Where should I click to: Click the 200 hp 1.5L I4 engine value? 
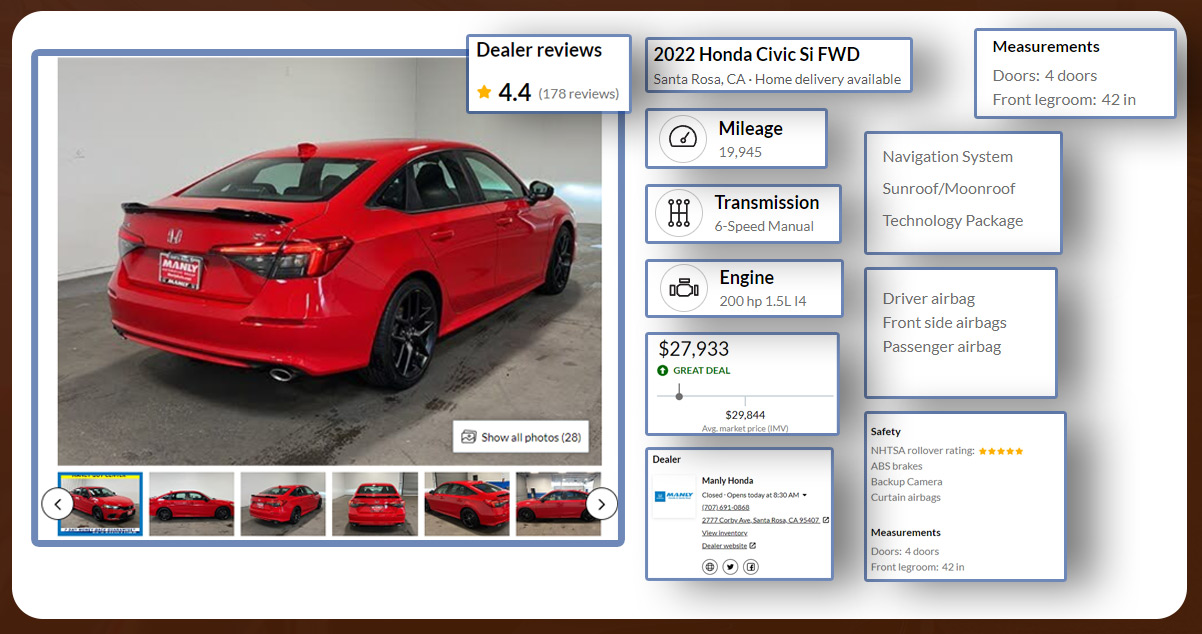tap(763, 301)
